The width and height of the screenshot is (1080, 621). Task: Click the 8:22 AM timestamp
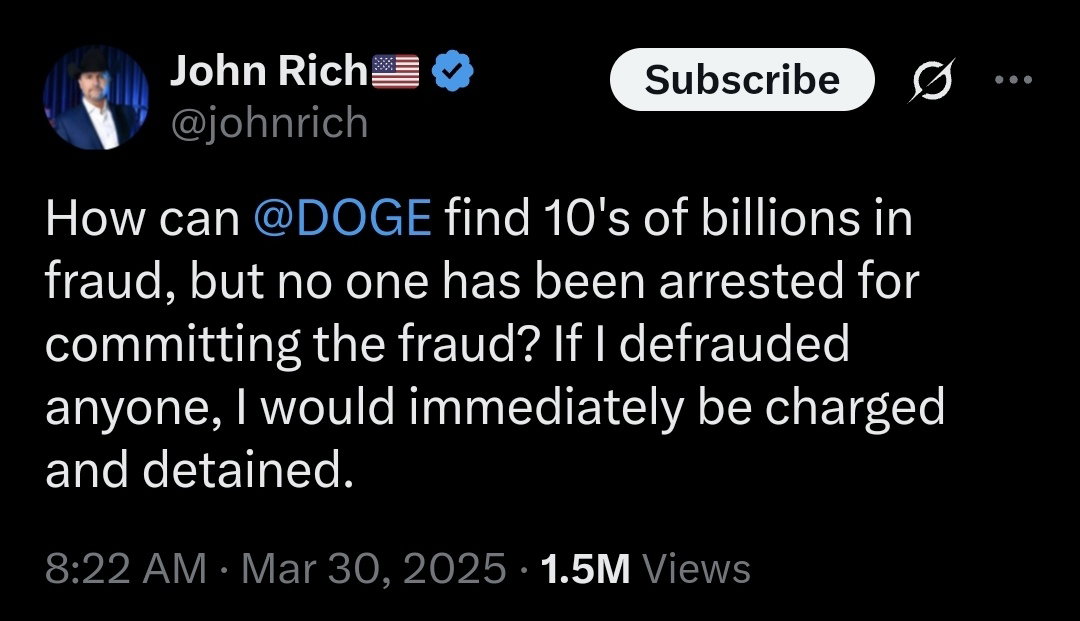[x=126, y=569]
